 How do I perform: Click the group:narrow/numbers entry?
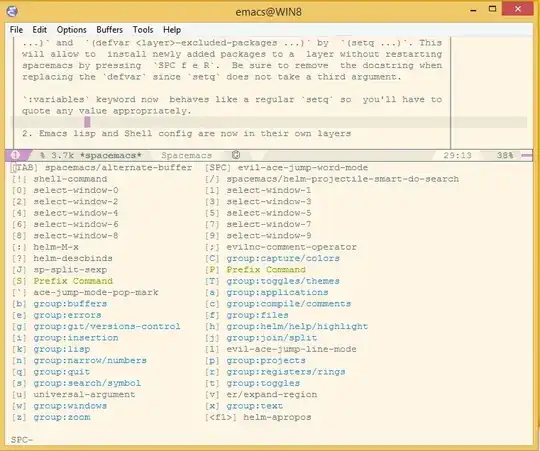click(90, 361)
